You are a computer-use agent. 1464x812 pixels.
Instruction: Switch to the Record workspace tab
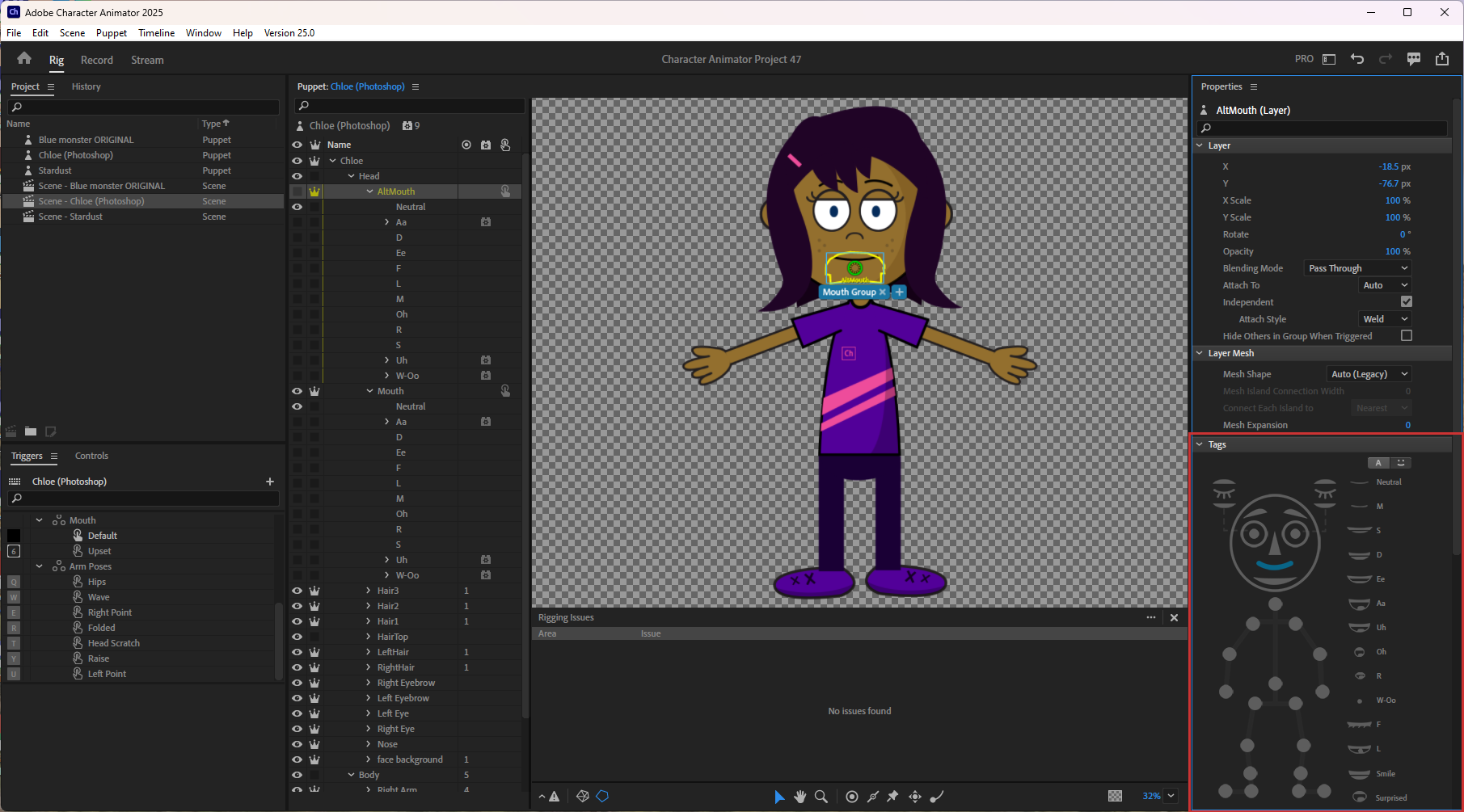pos(97,60)
